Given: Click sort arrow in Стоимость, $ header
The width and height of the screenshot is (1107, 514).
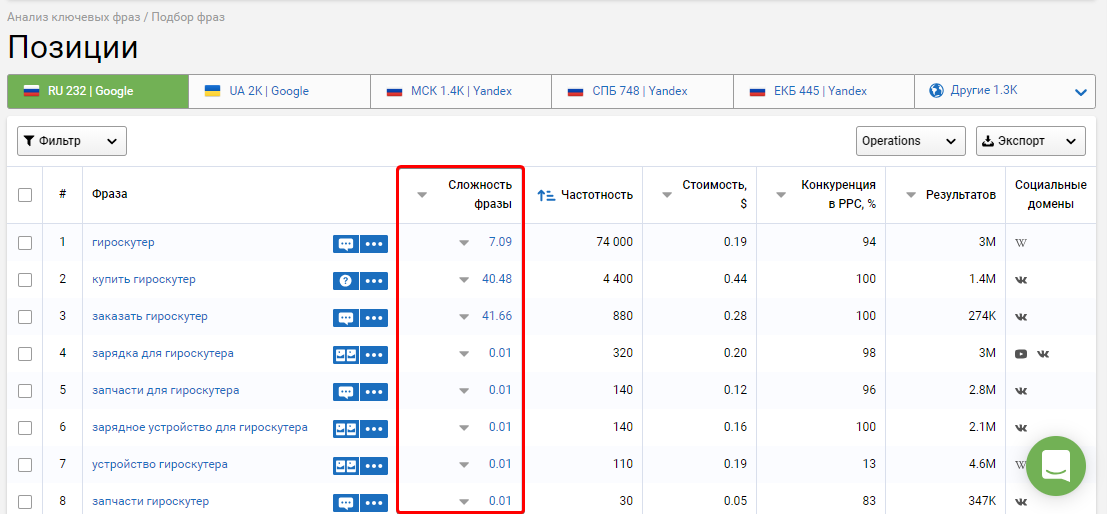Looking at the screenshot, I should 666,196.
